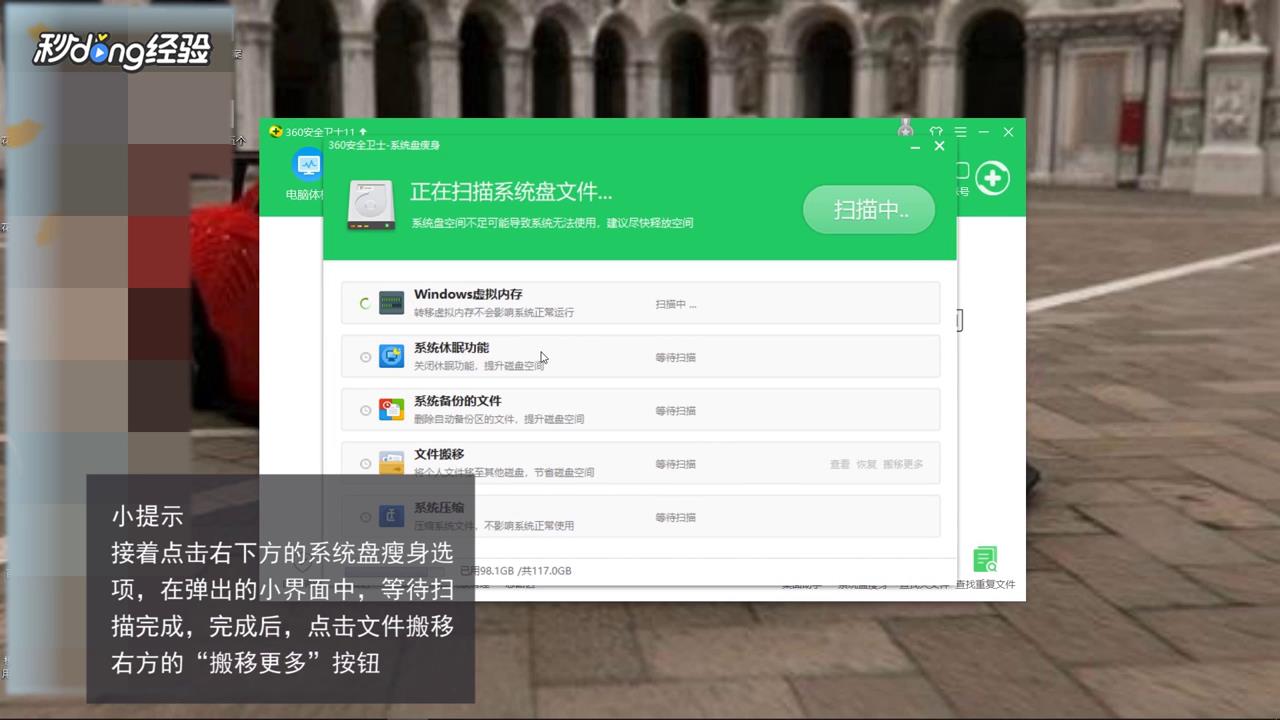Click the 系统备份的文件 title text

click(457, 401)
